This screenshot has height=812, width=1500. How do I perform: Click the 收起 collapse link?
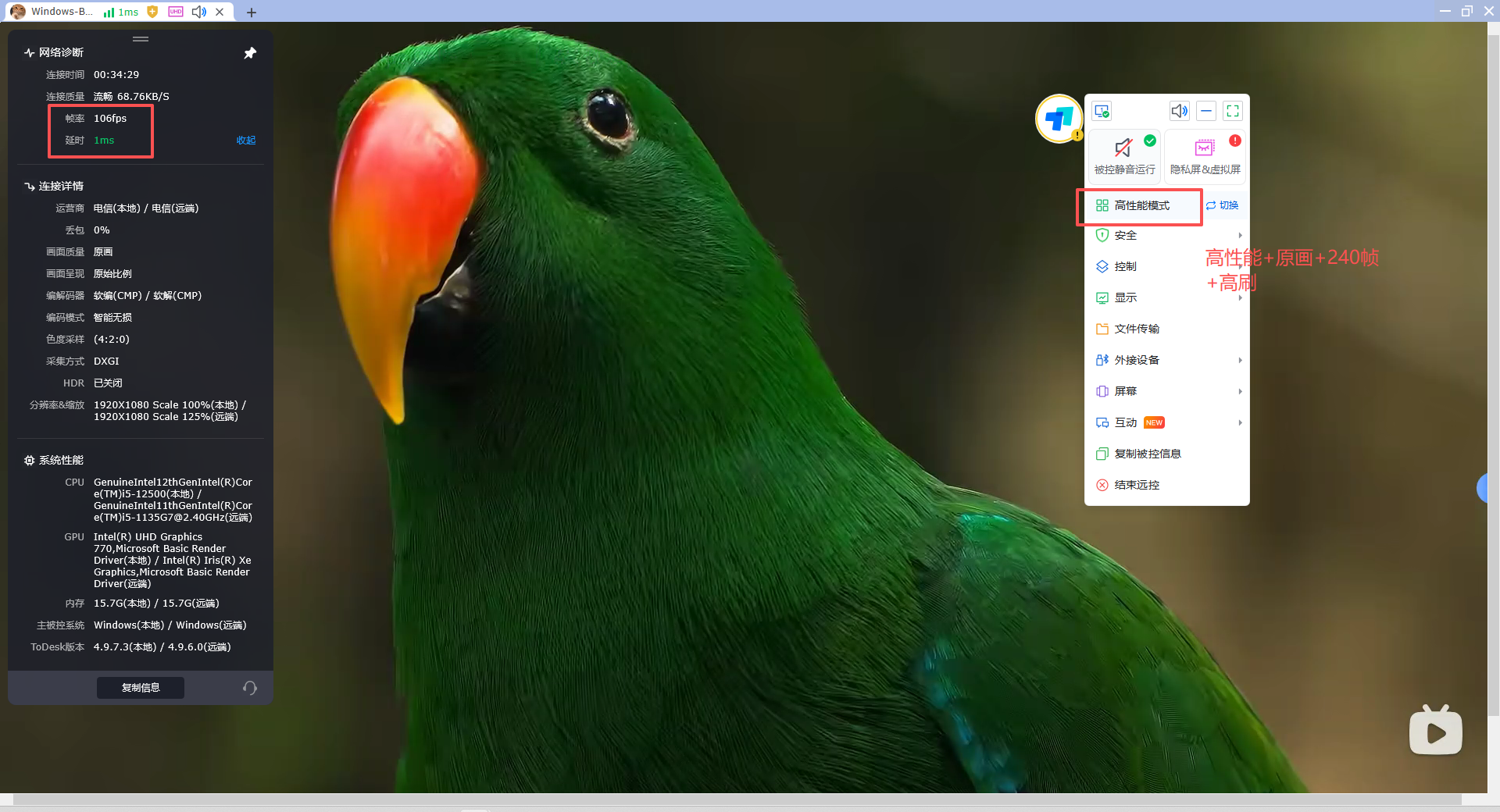coord(246,141)
